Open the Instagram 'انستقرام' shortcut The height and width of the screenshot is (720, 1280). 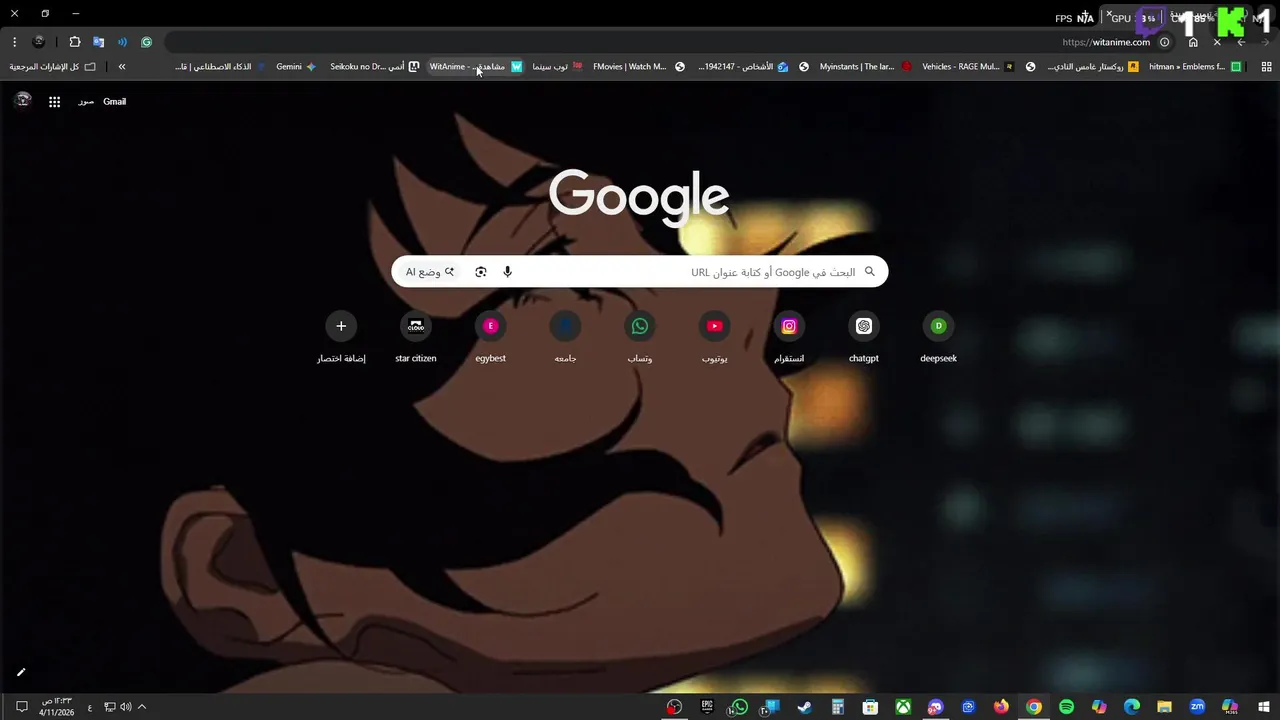point(789,337)
